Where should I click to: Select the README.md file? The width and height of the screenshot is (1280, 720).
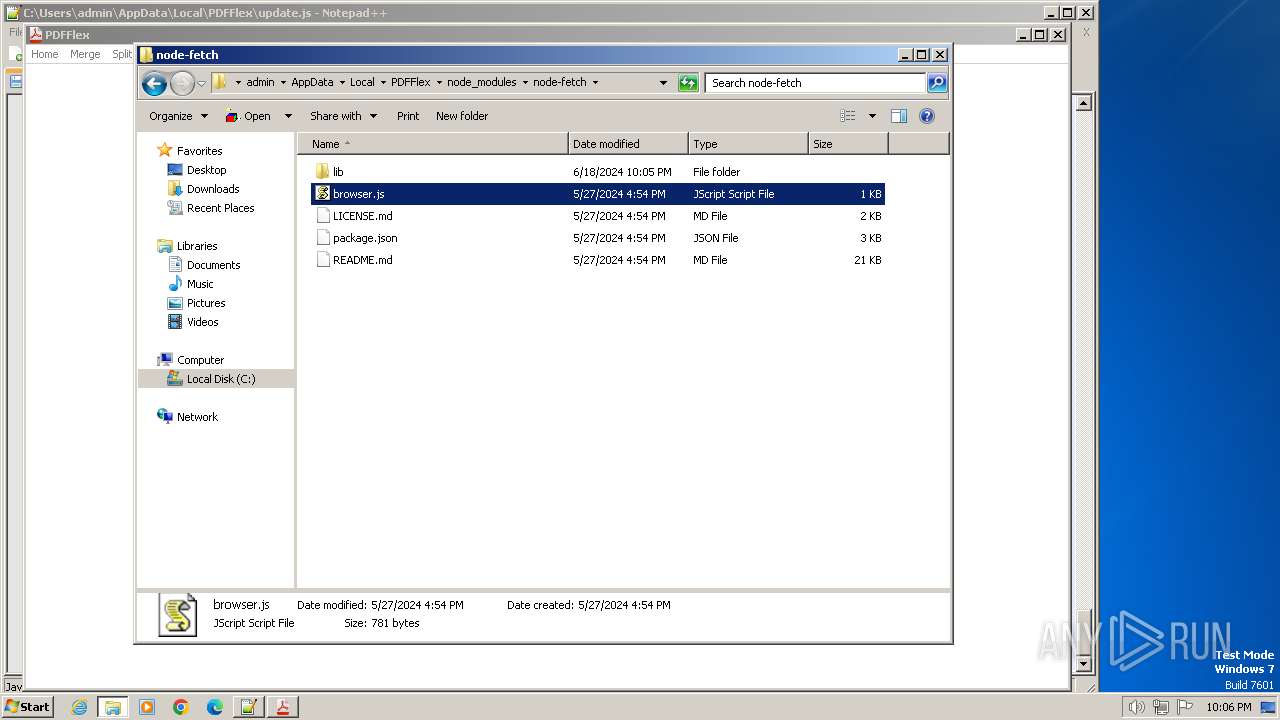(x=598, y=260)
